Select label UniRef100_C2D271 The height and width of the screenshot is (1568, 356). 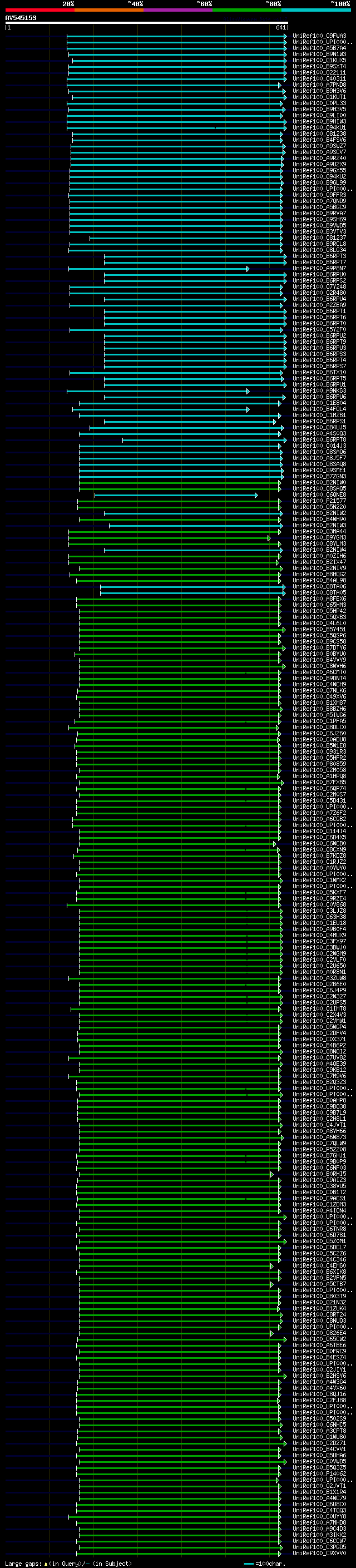point(319,1443)
